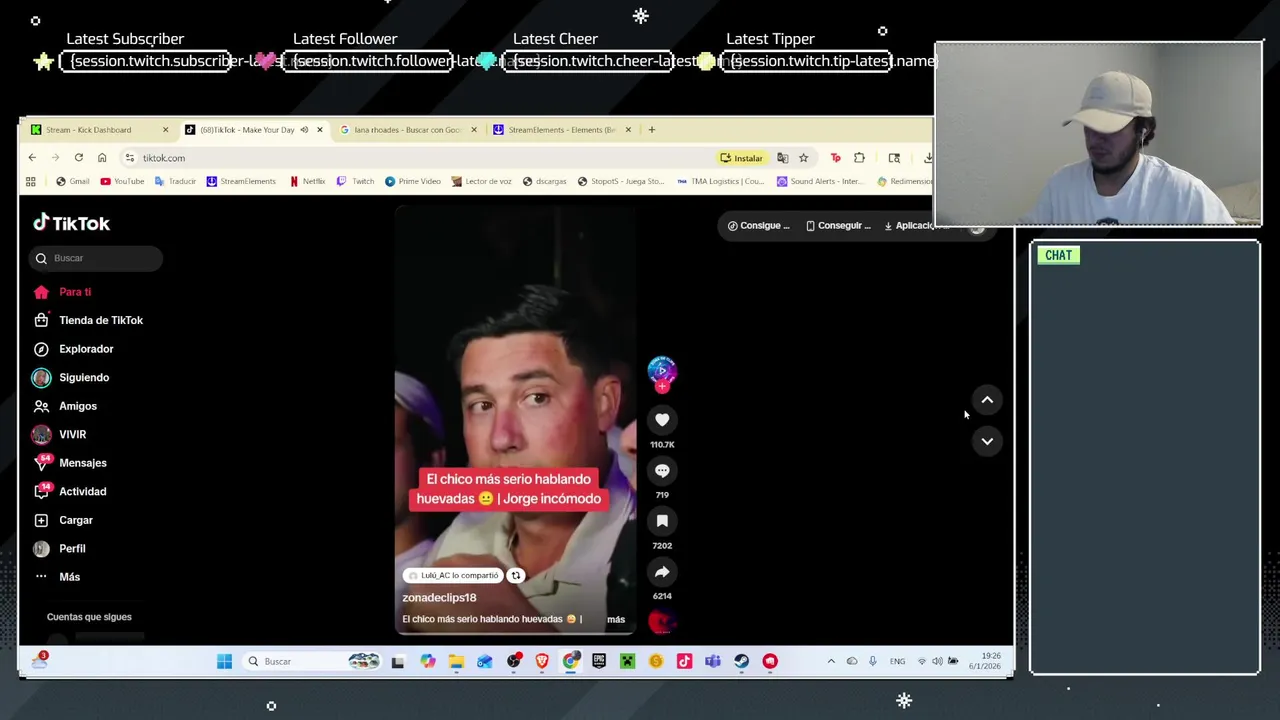
Task: Click Conseguir app button in TikTok header
Action: (839, 226)
